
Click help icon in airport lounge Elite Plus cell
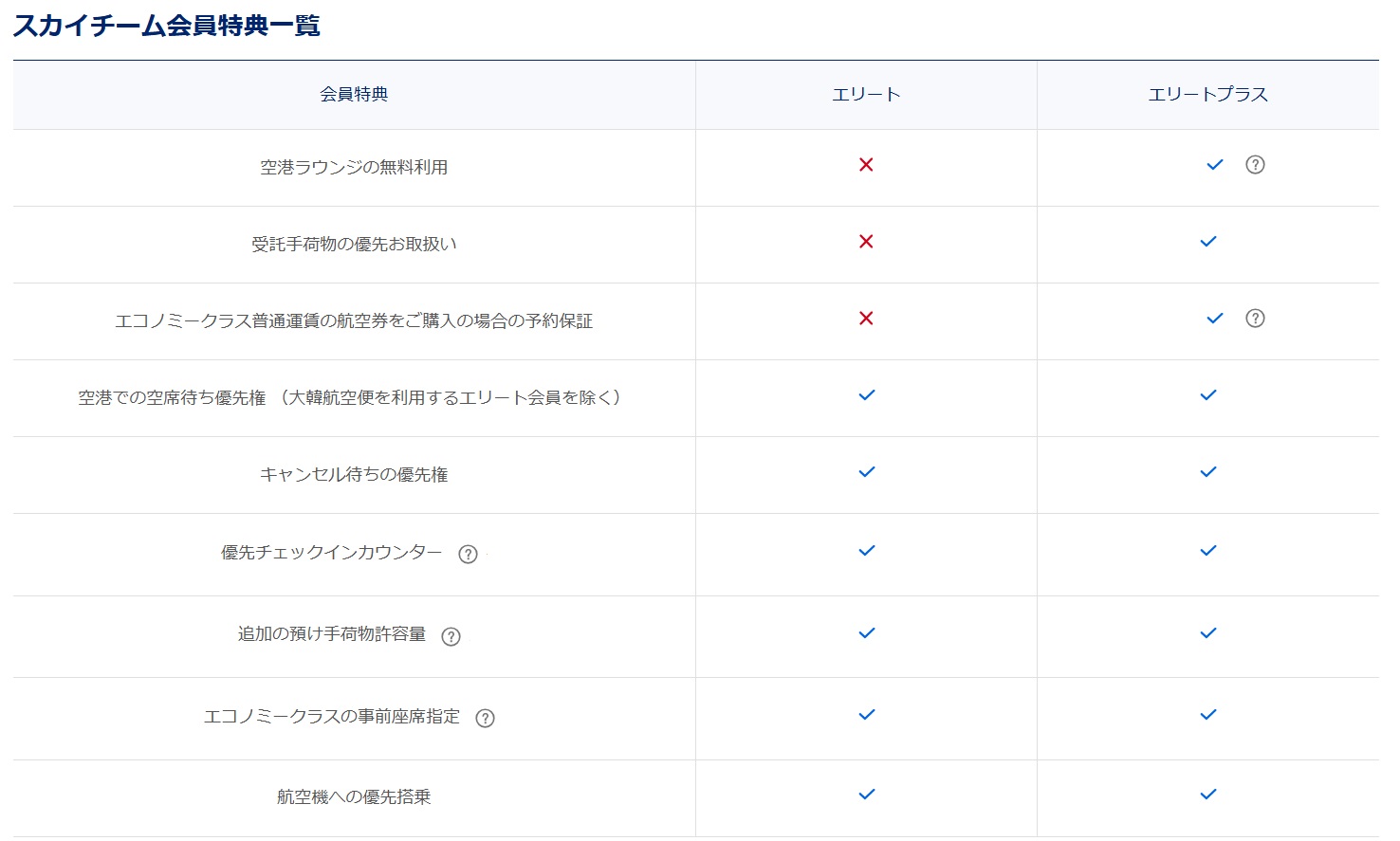pyautogui.click(x=1255, y=165)
